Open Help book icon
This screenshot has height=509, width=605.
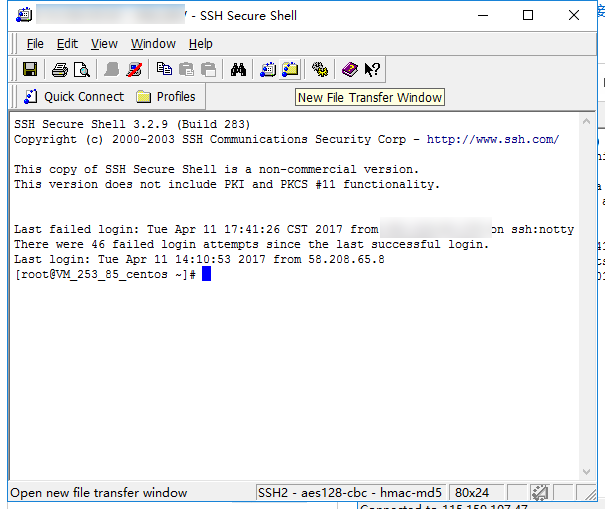350,69
